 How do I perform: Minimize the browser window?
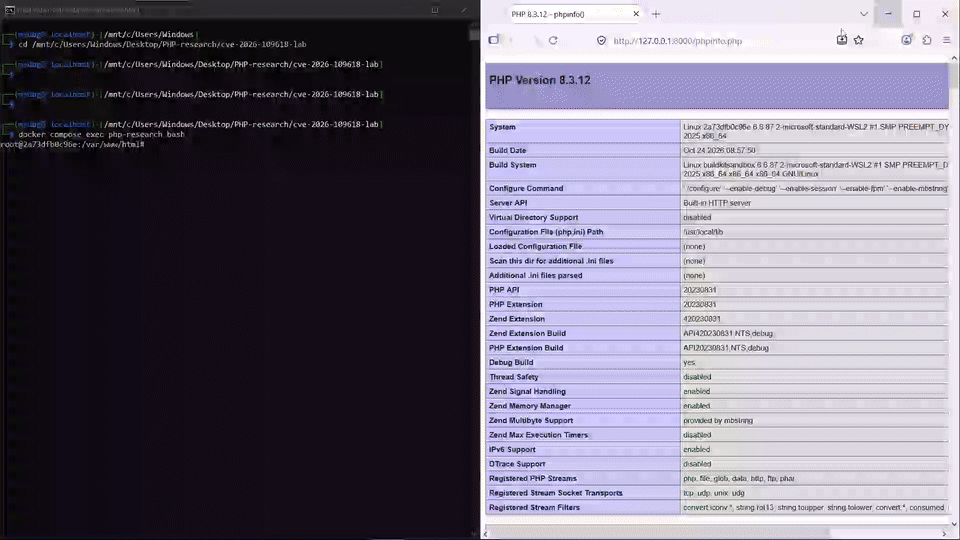tap(888, 13)
